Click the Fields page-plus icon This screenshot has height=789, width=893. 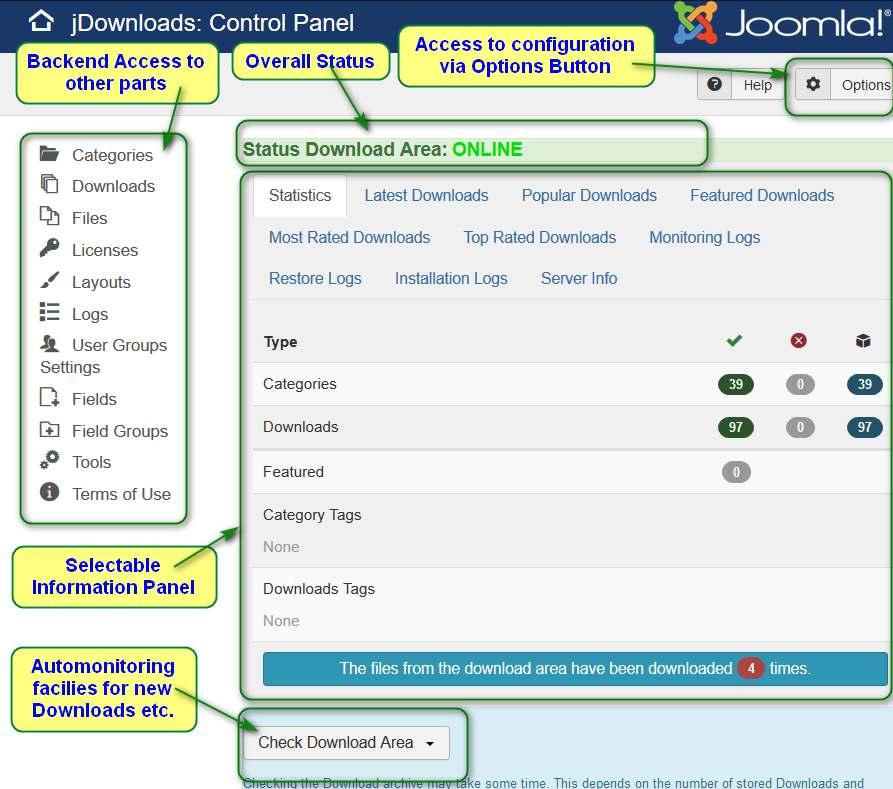point(50,397)
